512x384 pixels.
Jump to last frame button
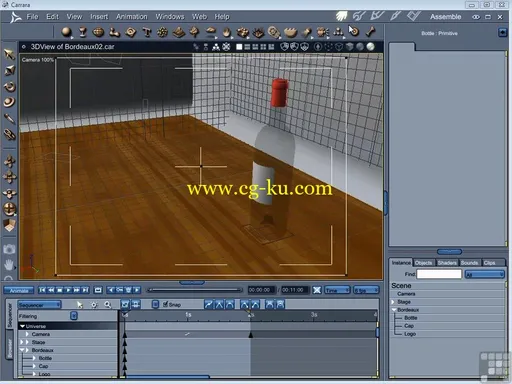(85, 290)
